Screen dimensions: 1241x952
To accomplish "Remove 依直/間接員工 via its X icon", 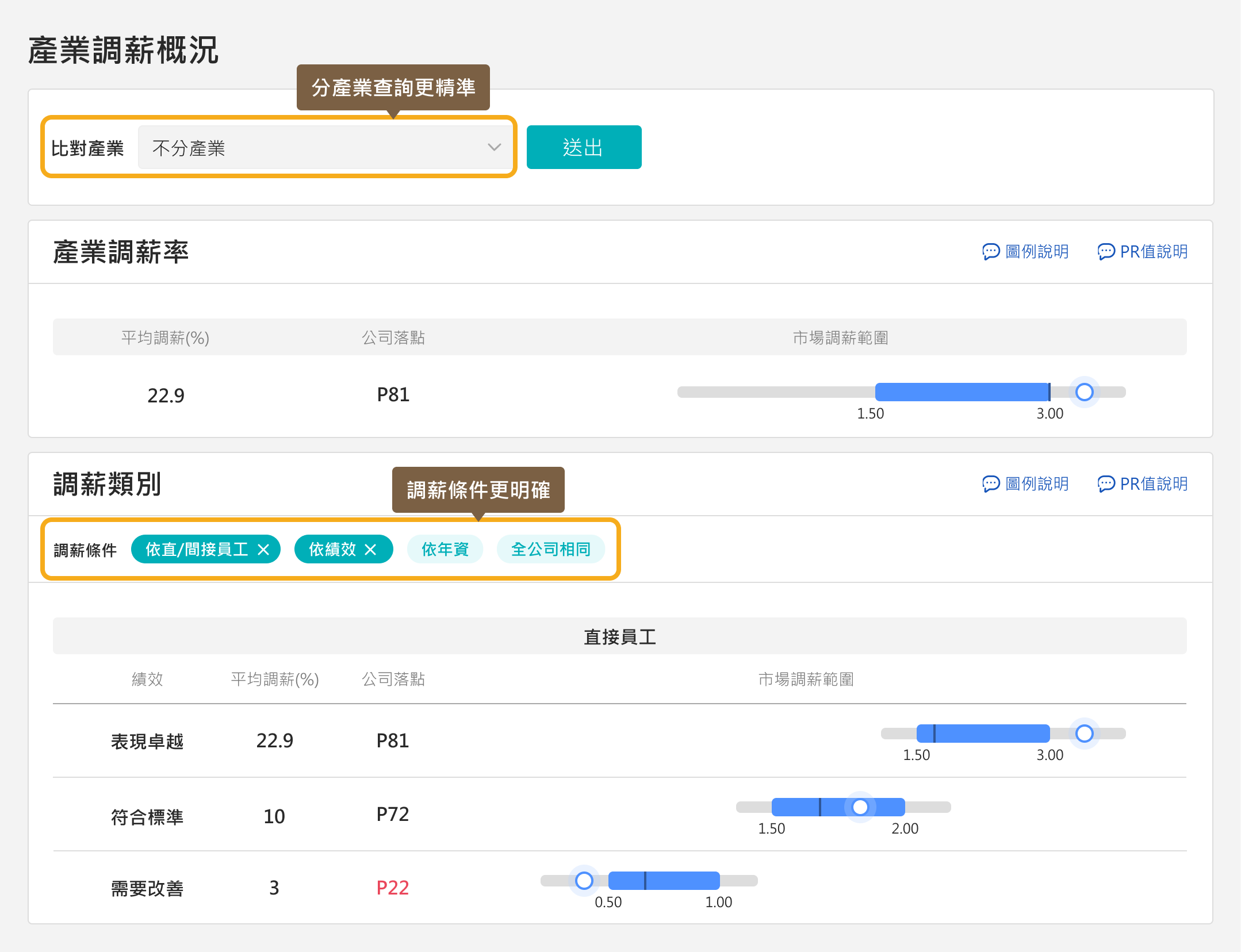I will click(263, 550).
